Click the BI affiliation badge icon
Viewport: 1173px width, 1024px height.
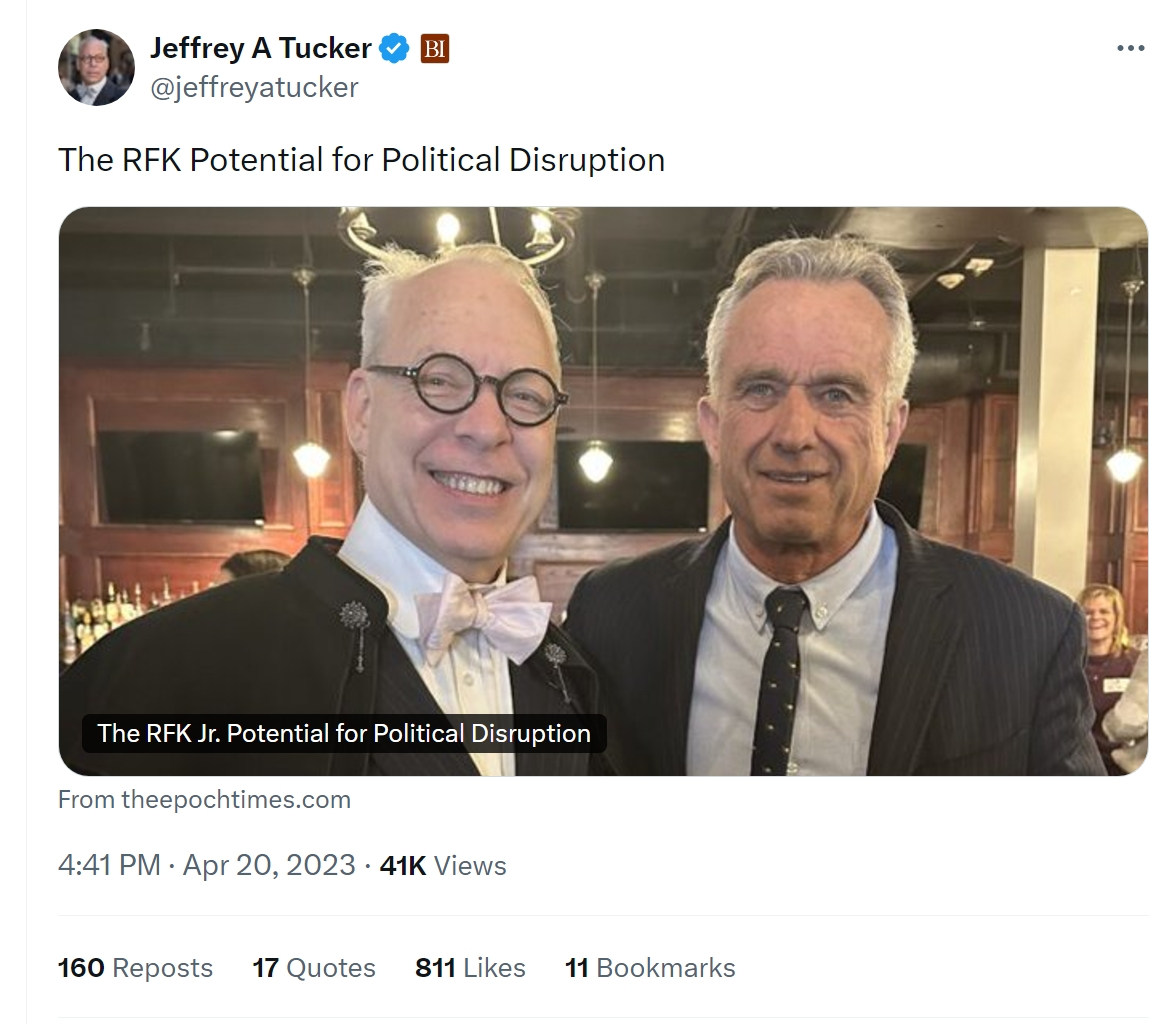pyautogui.click(x=434, y=48)
